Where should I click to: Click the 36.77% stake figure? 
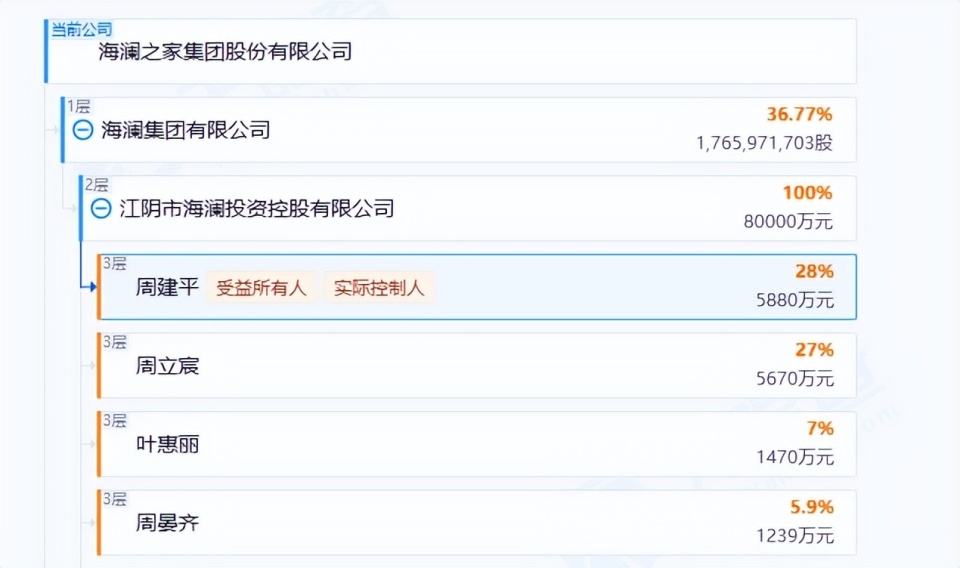click(x=799, y=114)
